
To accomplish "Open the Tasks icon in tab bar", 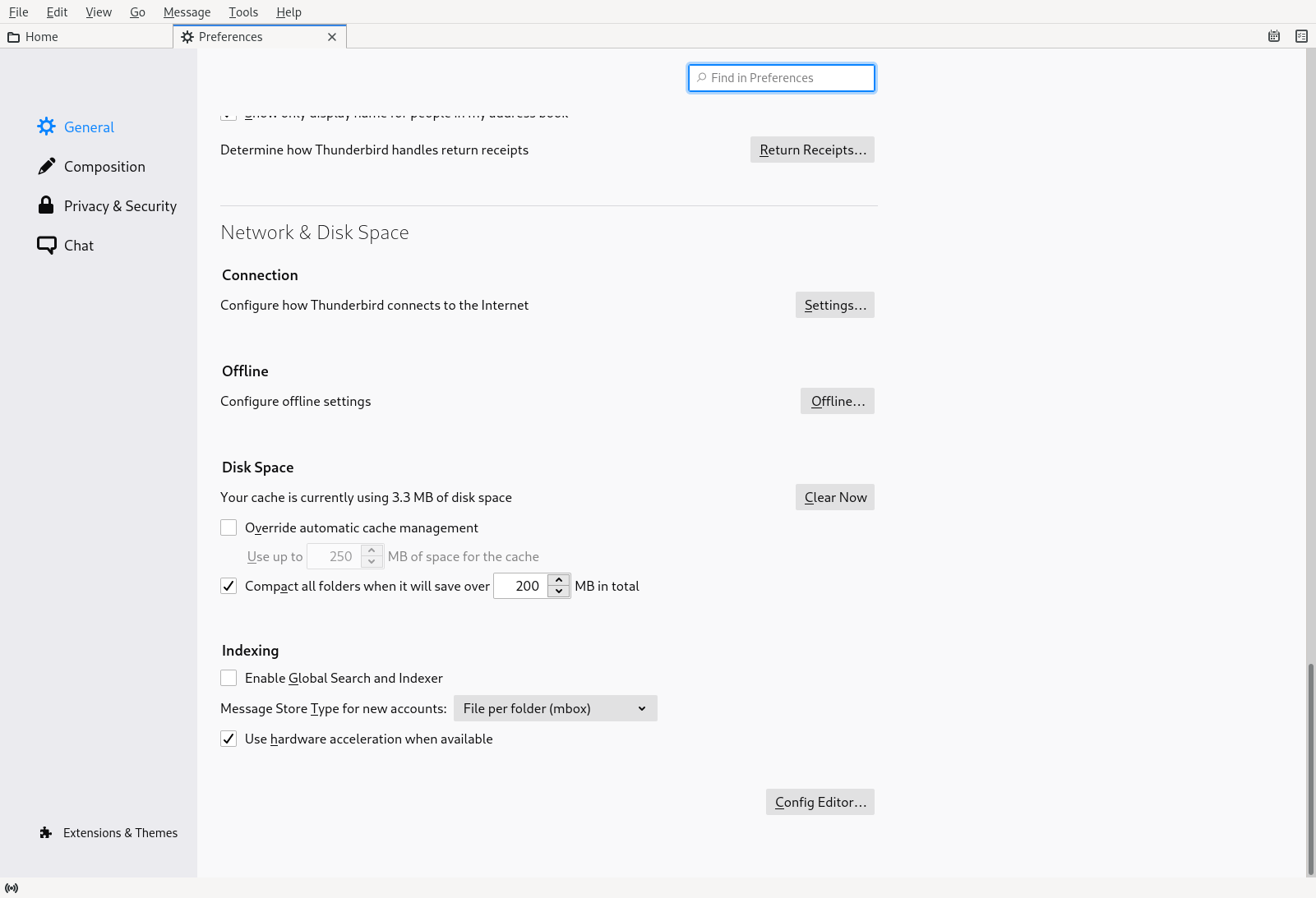I will click(1301, 36).
